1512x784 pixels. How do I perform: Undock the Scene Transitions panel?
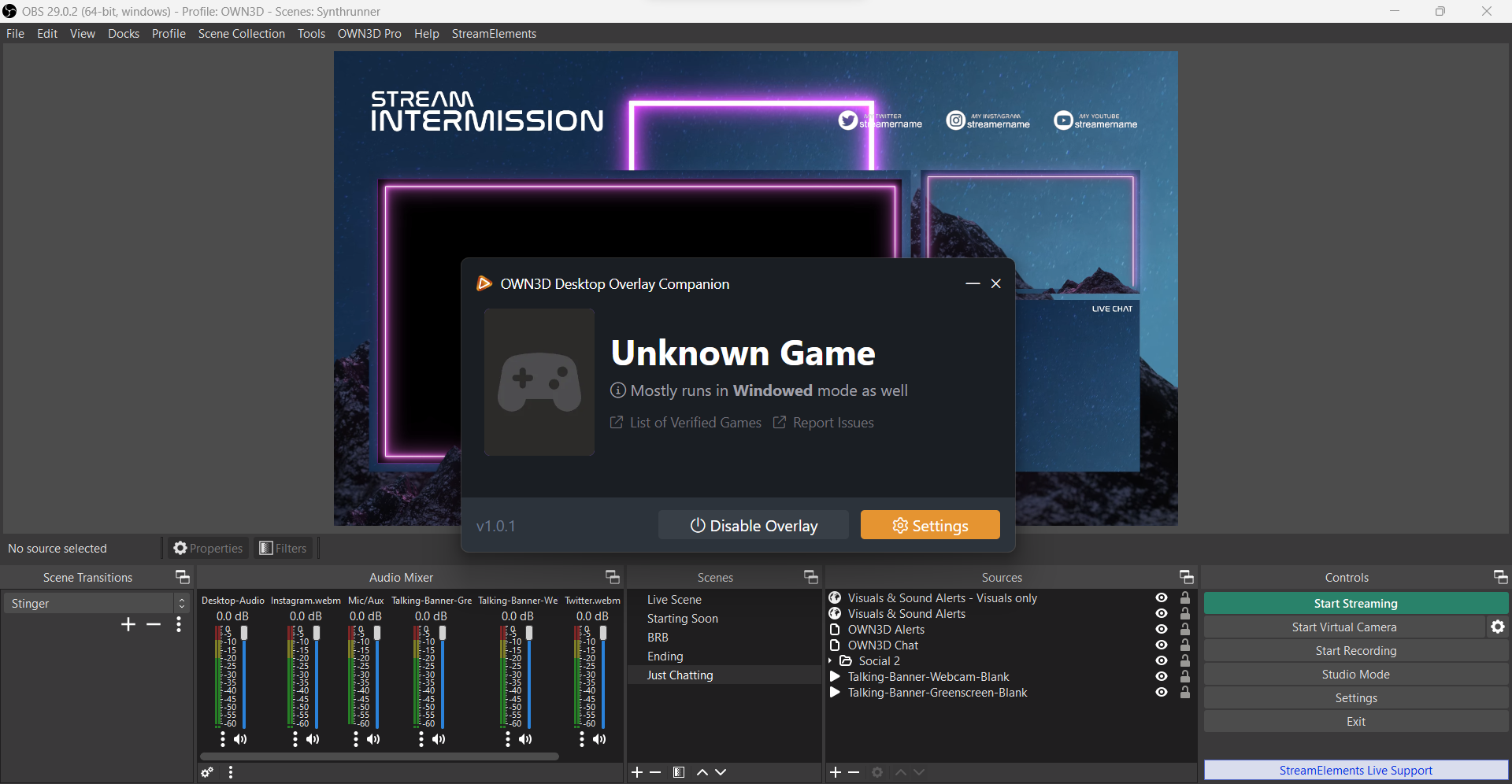coord(182,577)
